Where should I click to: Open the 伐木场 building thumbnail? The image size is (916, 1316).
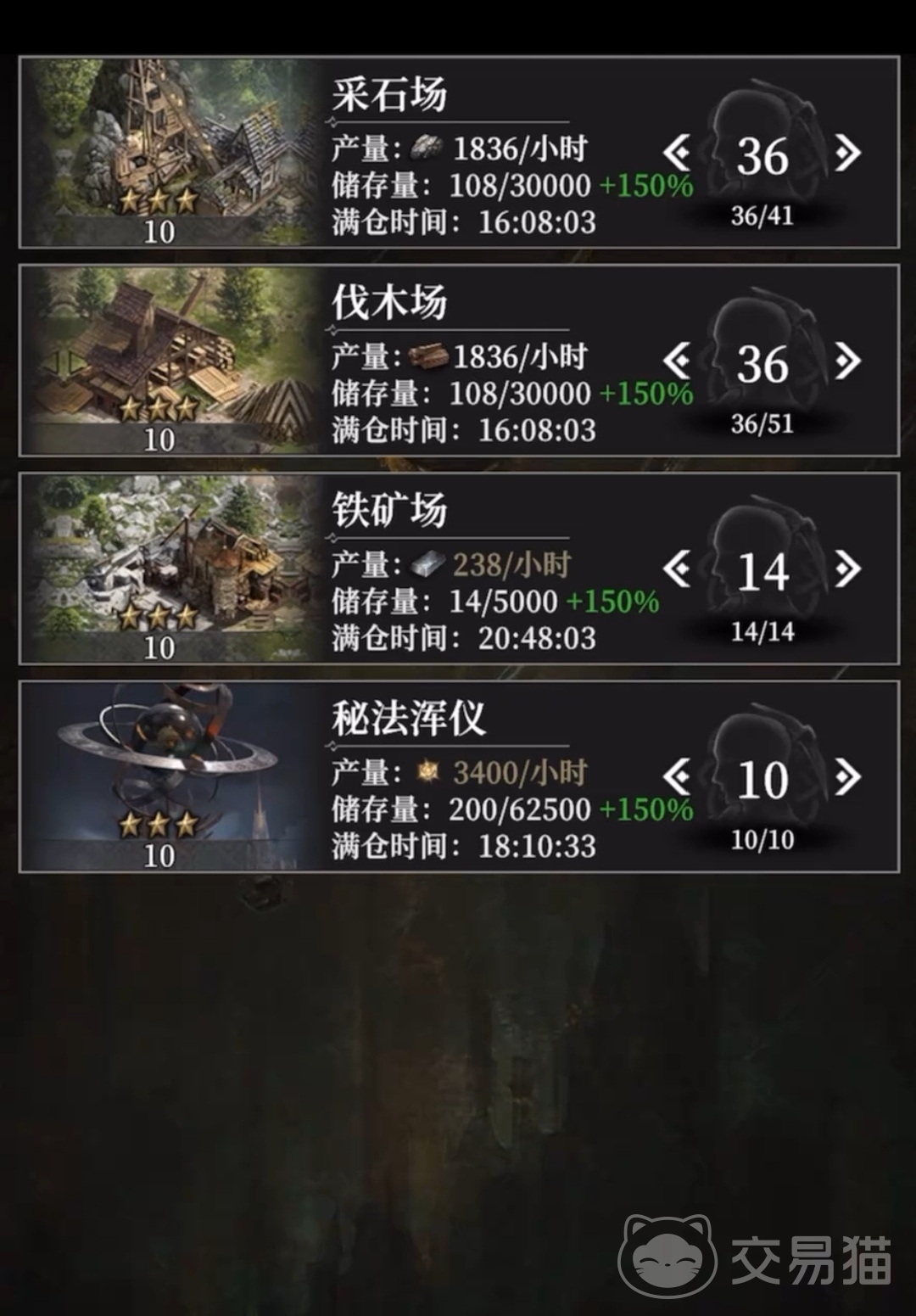point(170,360)
